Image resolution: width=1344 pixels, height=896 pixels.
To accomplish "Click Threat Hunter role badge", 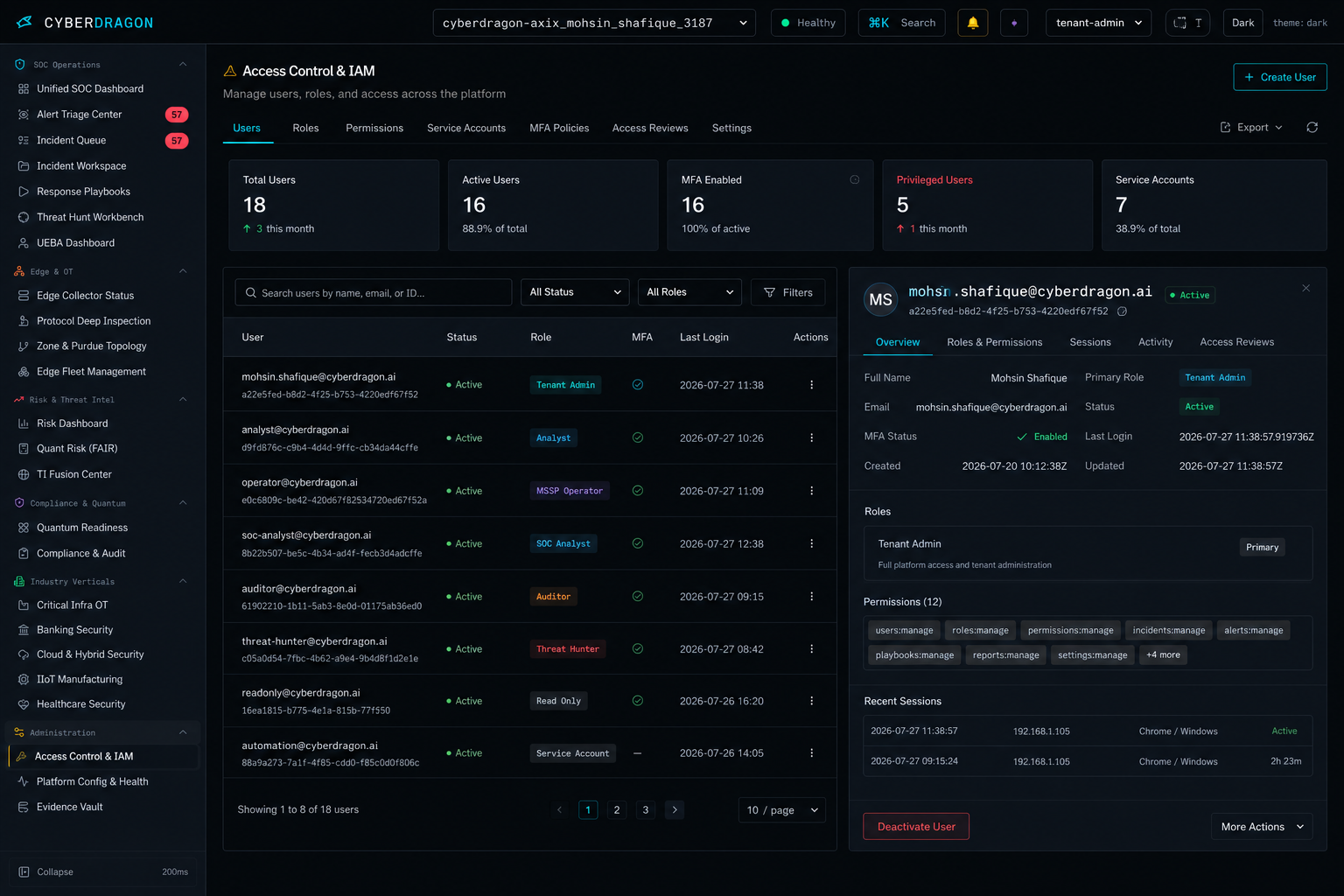I will [x=568, y=649].
